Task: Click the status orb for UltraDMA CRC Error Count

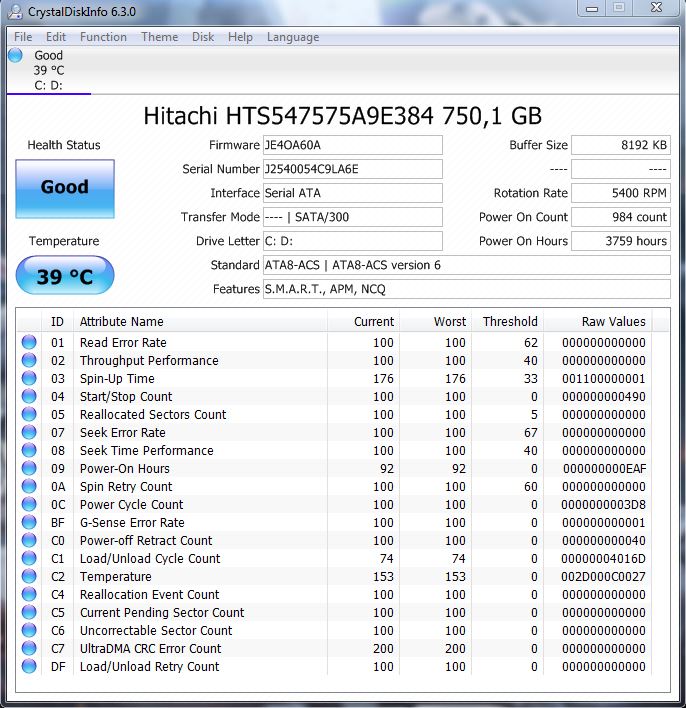Action: coord(28,649)
